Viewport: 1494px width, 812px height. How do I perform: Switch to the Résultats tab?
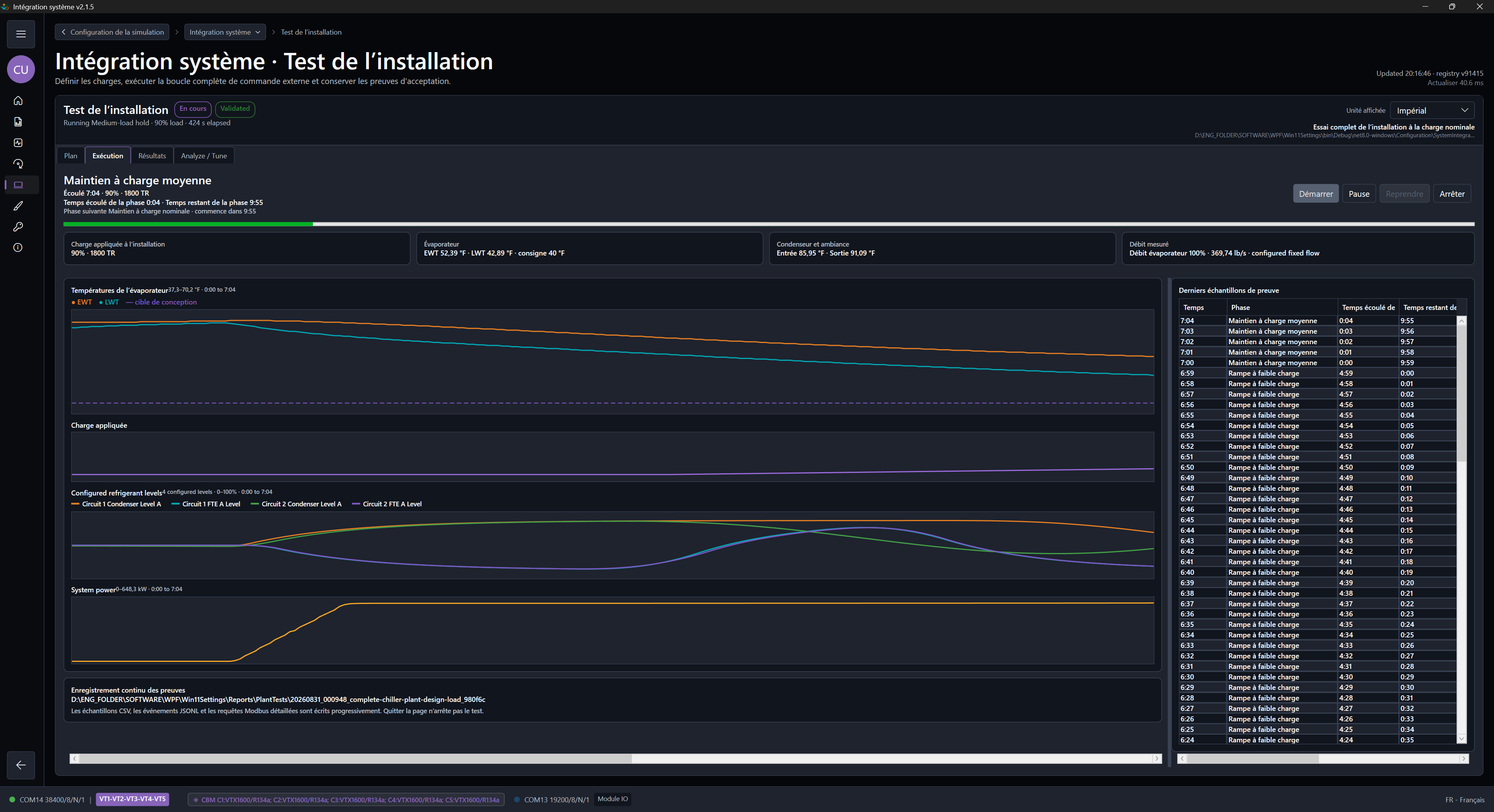152,155
